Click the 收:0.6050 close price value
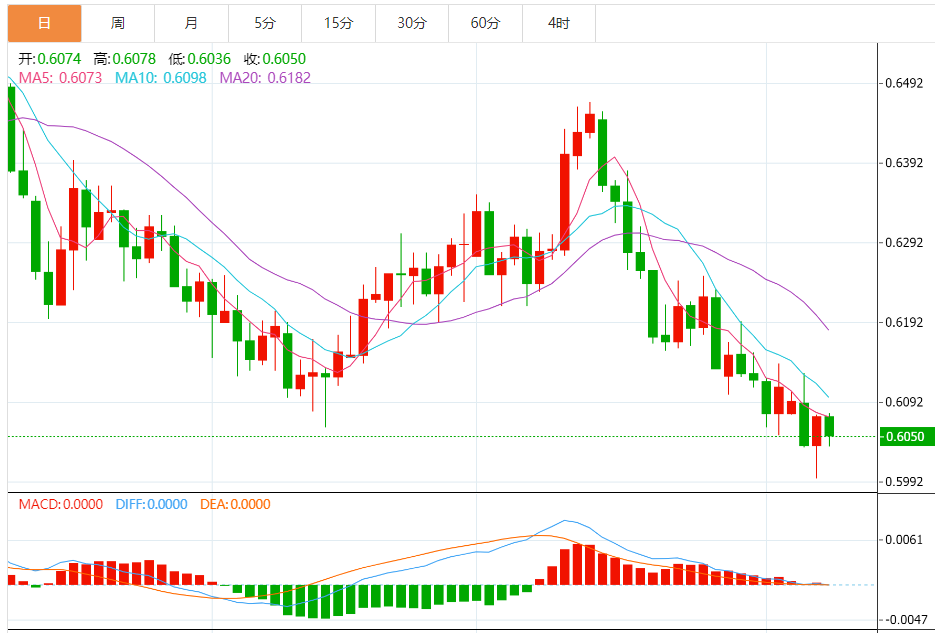This screenshot has width=935, height=633. tap(275, 59)
